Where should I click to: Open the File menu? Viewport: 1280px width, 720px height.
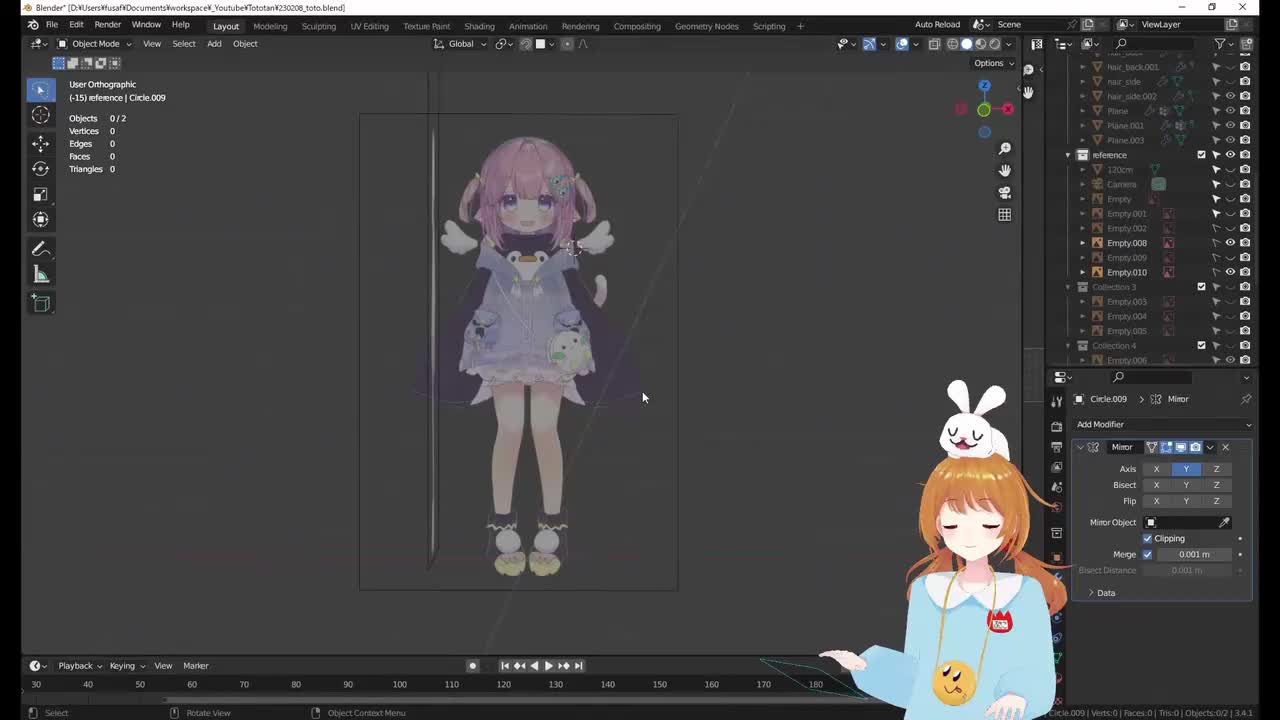tap(51, 24)
